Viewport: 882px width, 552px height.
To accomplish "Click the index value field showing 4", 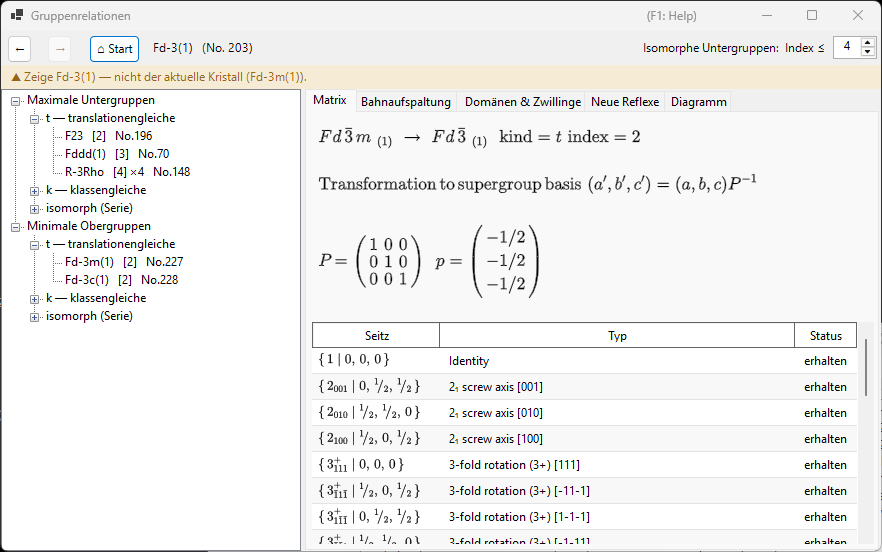I will [847, 47].
